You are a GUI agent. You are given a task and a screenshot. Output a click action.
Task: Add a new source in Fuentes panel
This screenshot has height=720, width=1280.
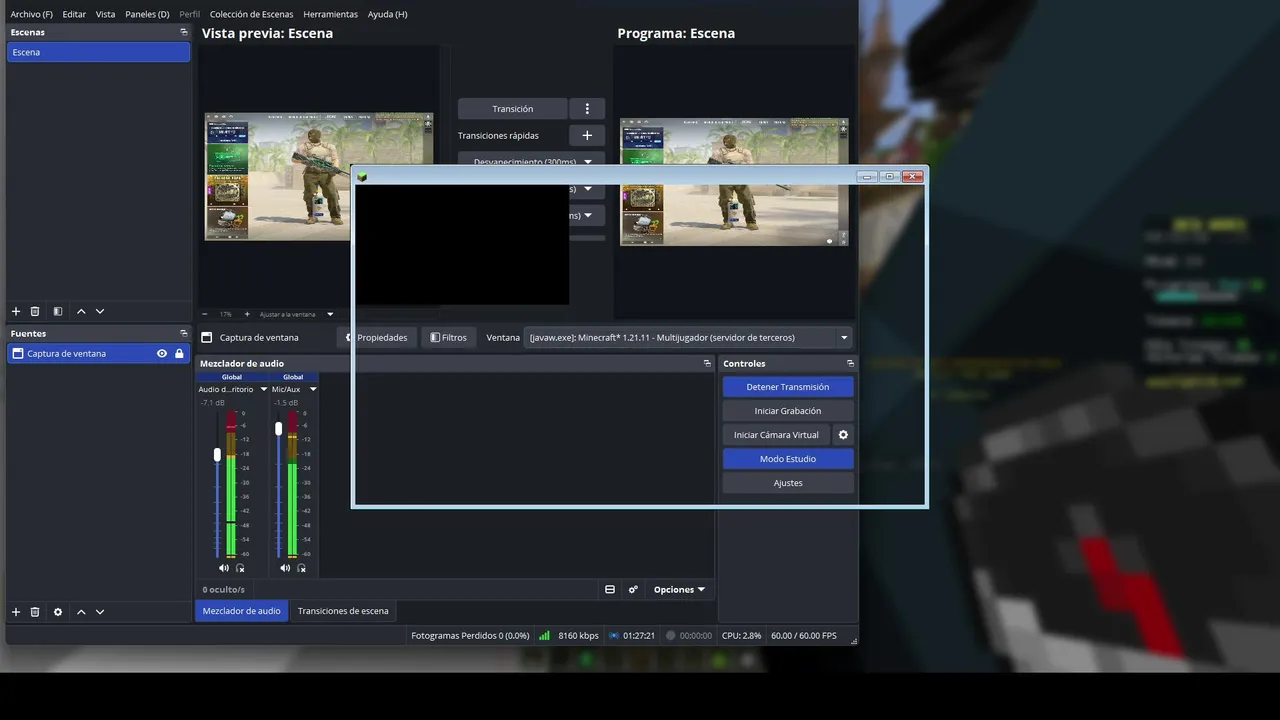pyautogui.click(x=15, y=612)
